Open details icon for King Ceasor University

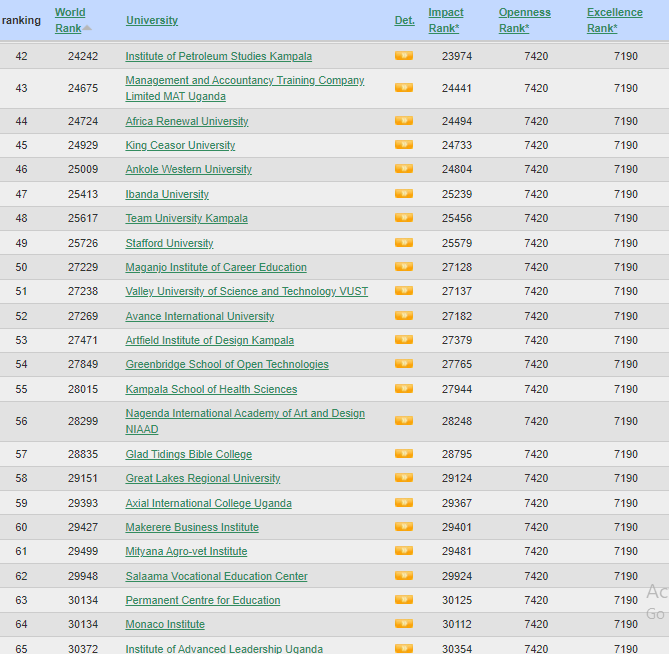404,145
